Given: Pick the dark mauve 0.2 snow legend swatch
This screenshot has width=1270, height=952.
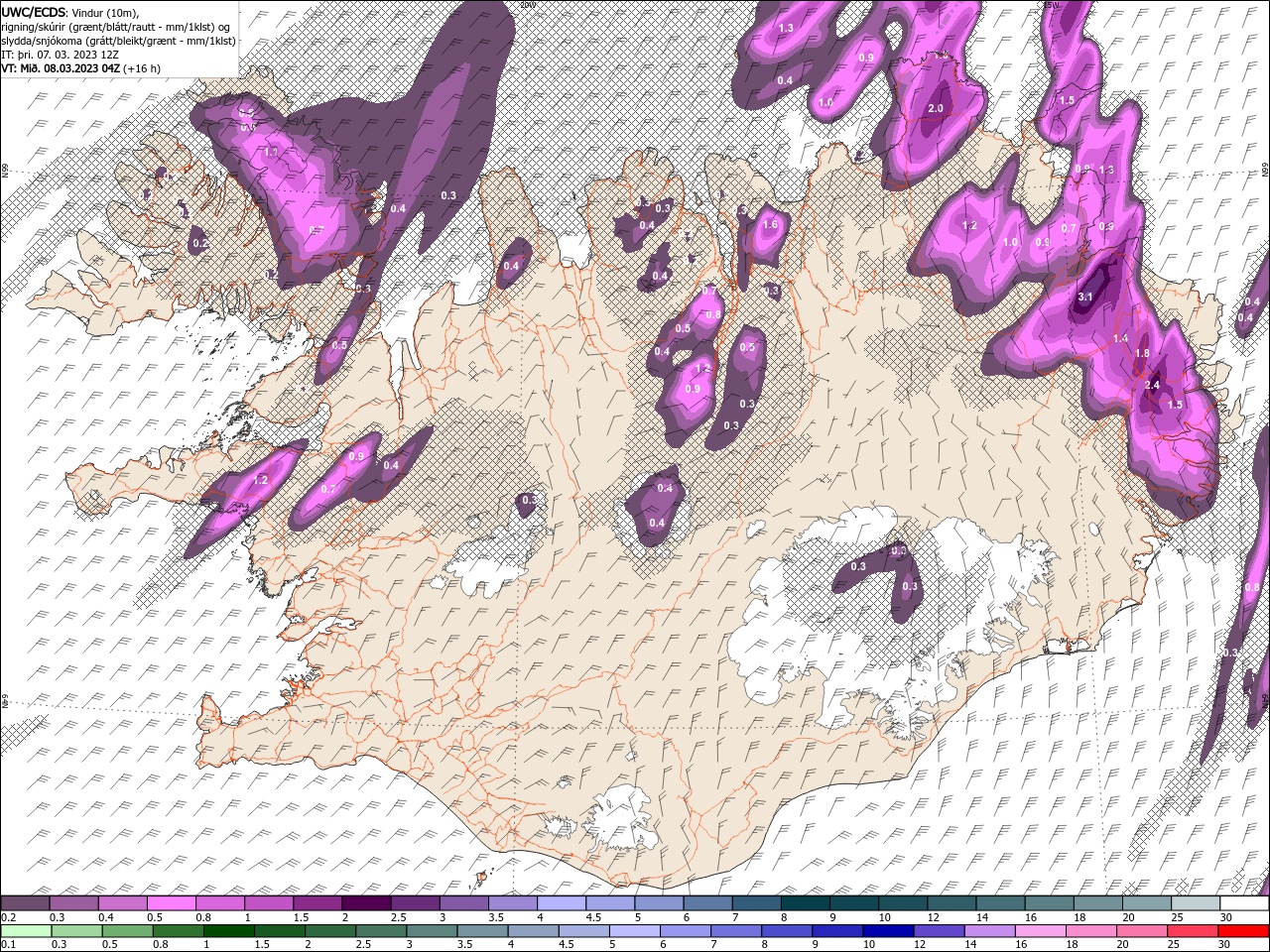Looking at the screenshot, I should (25, 902).
